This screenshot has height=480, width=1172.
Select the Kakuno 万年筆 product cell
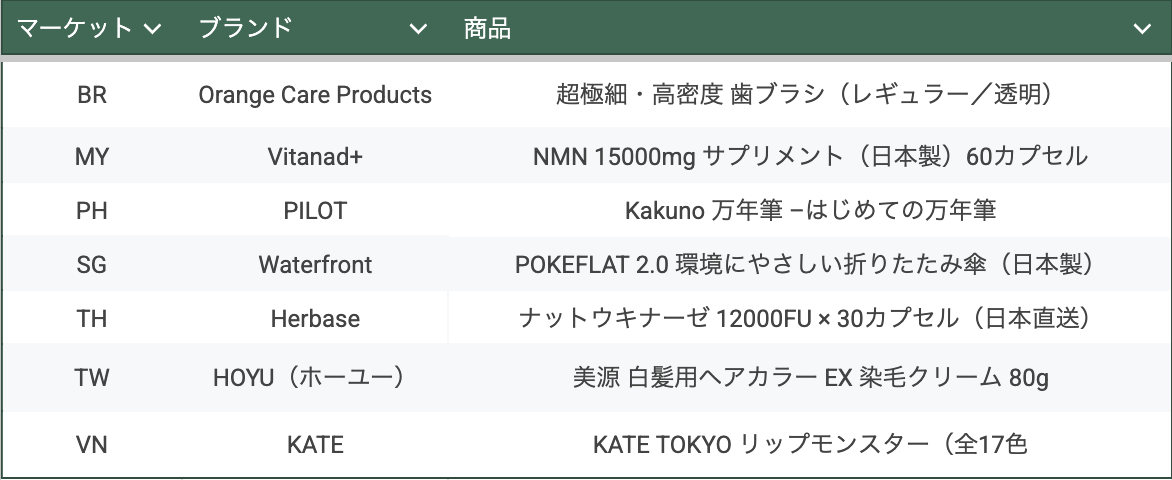[810, 211]
